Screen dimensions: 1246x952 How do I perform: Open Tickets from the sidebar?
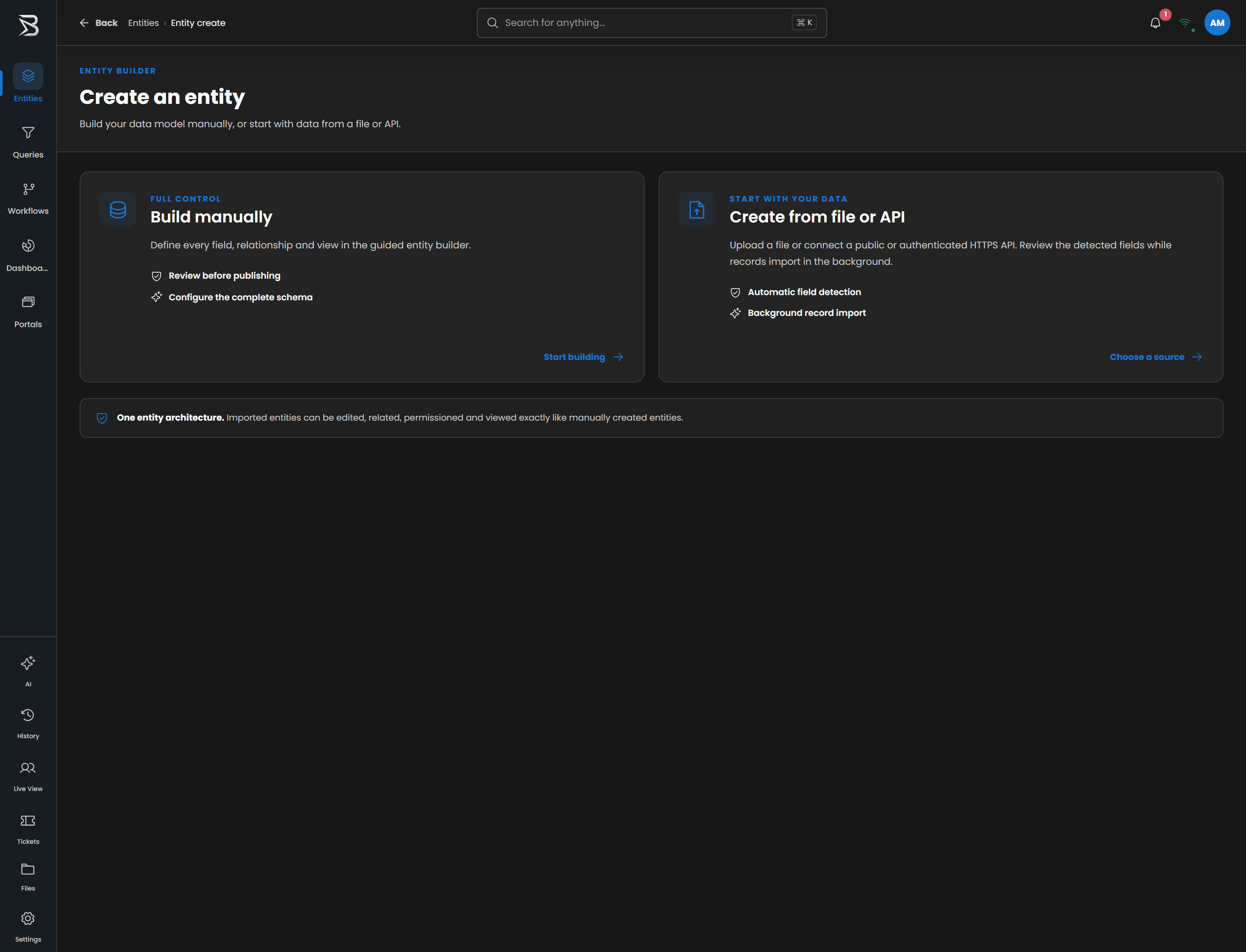click(28, 829)
